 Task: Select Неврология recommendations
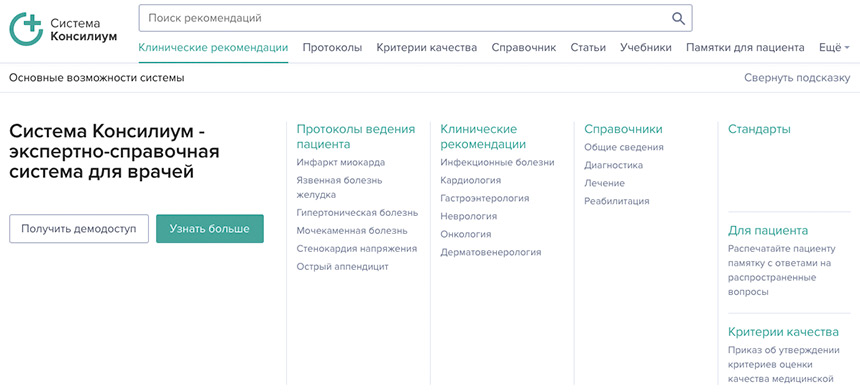point(468,216)
